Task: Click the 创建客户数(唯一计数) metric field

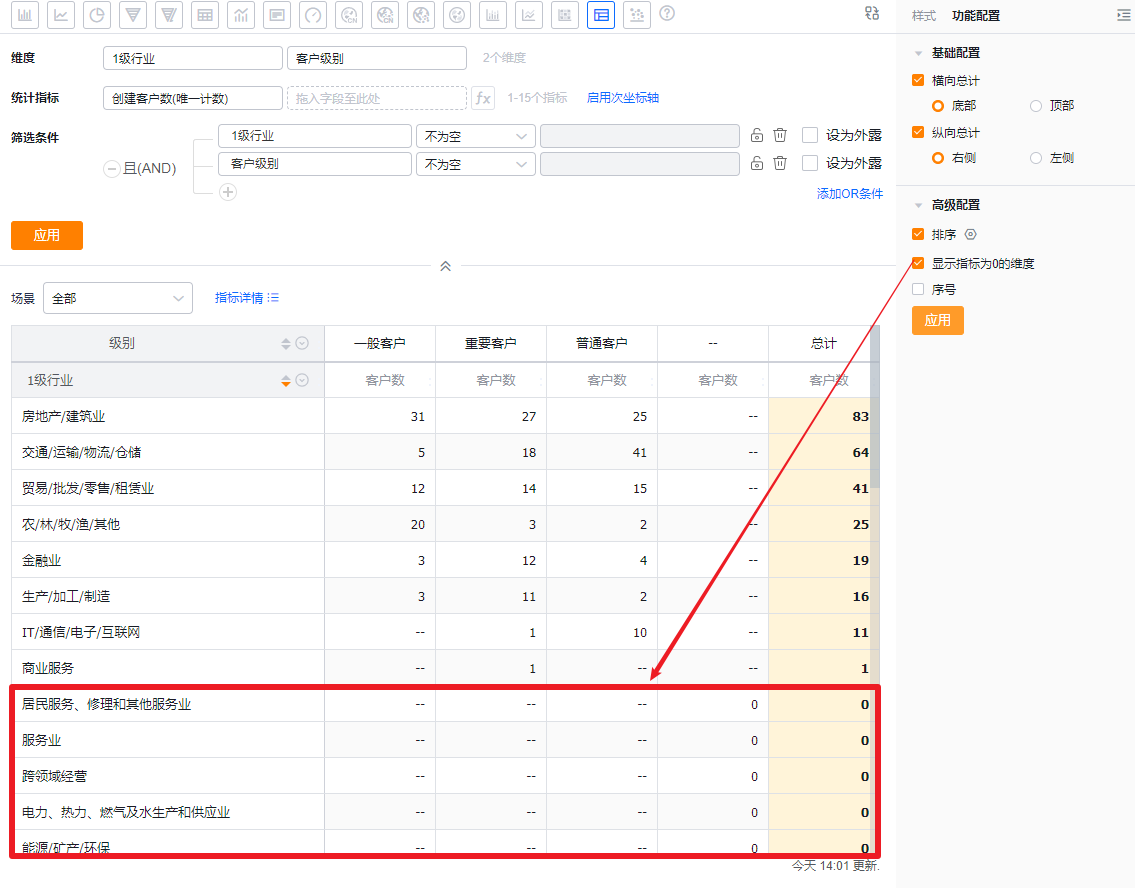Action: (x=193, y=98)
